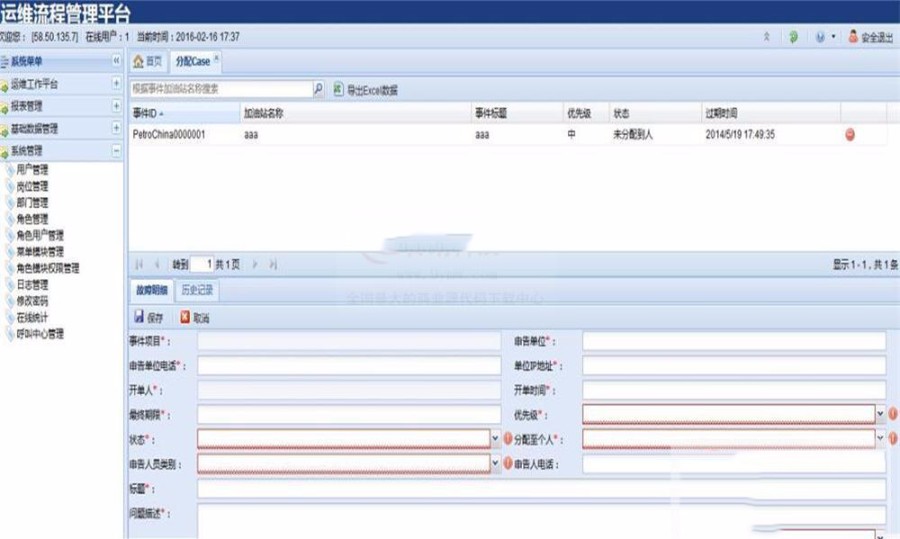Sort by the 事件ID column header
Viewport: 900px width, 539px height.
coord(184,113)
